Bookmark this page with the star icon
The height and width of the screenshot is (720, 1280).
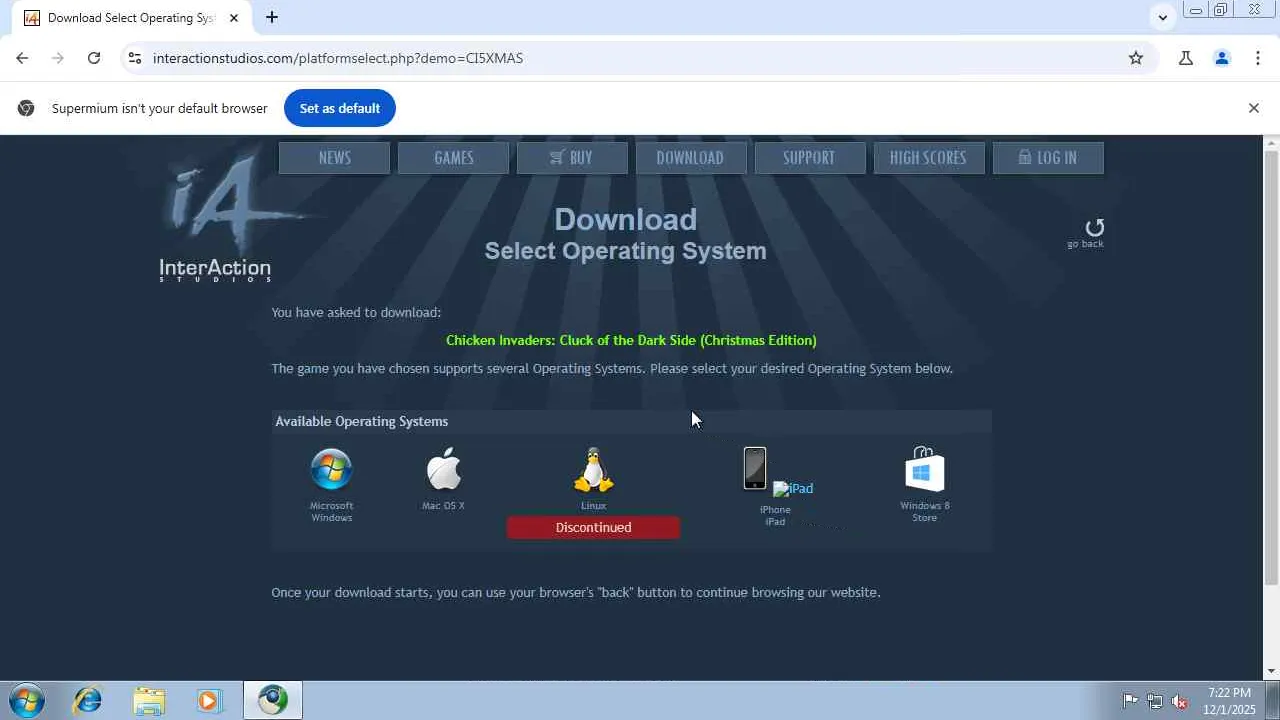pyautogui.click(x=1136, y=58)
